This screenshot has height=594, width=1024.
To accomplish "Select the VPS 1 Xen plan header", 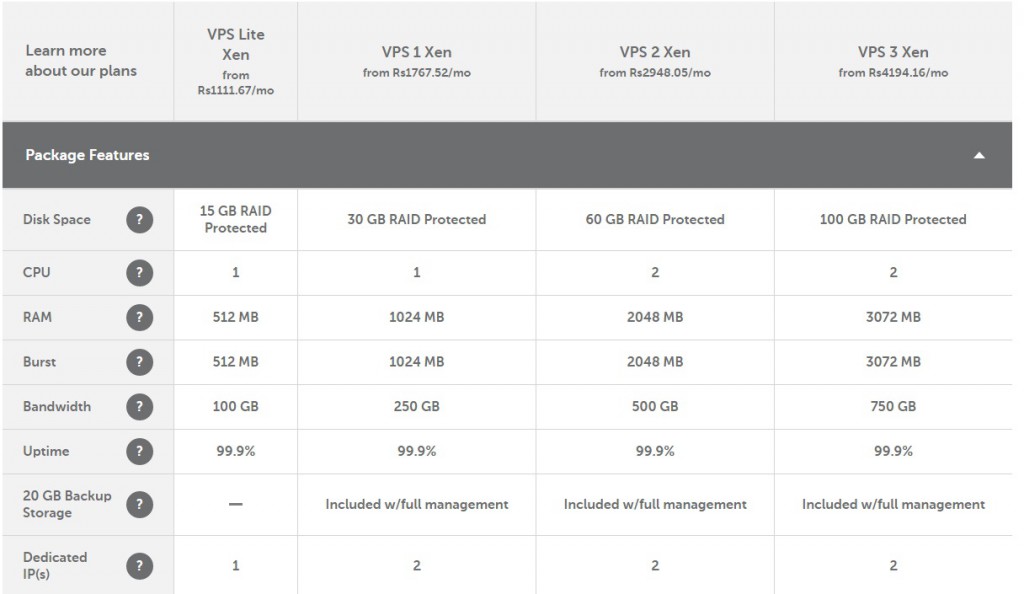I will [417, 61].
